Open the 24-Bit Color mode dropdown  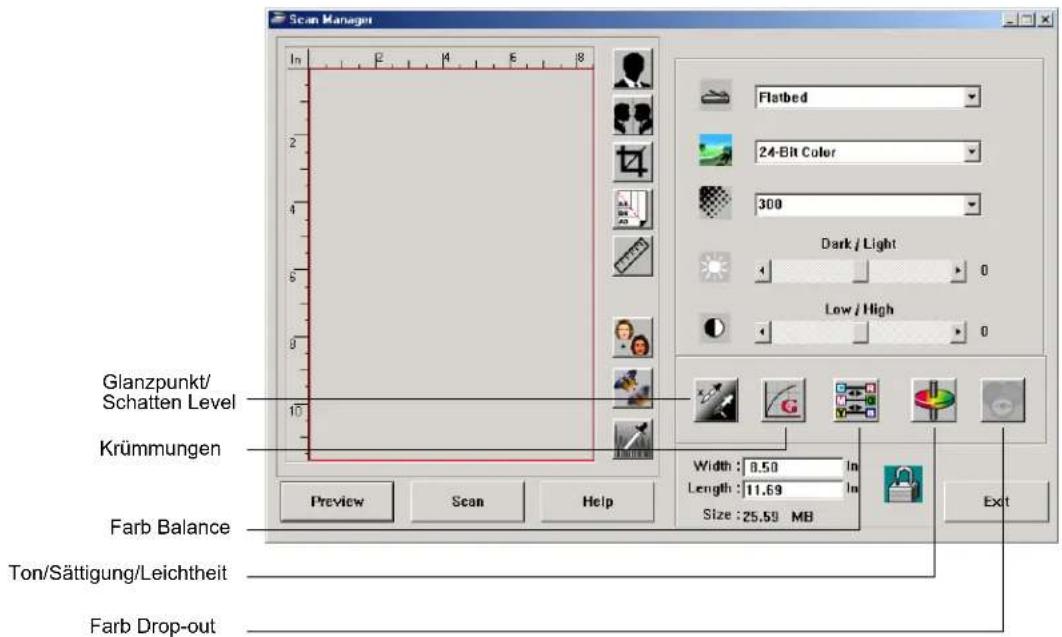pyautogui.click(x=868, y=152)
